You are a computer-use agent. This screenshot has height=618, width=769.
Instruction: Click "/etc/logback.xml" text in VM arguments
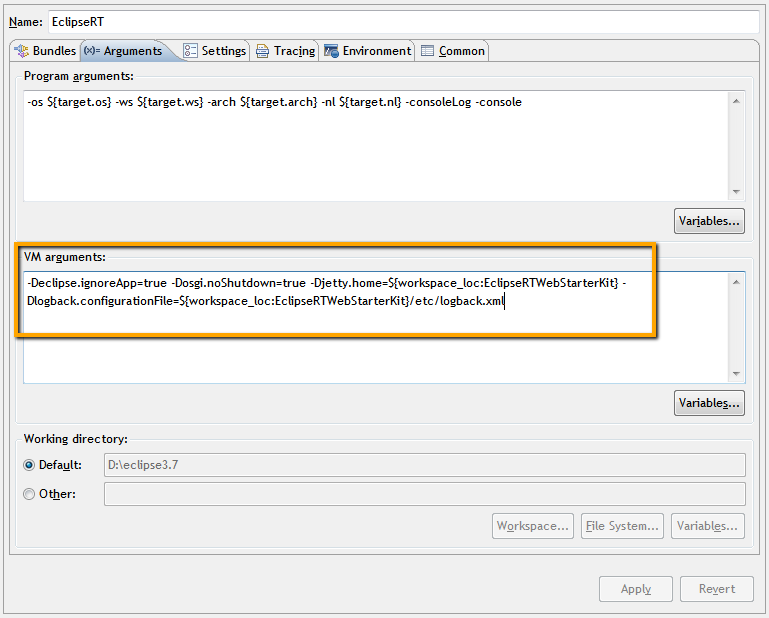pos(457,301)
